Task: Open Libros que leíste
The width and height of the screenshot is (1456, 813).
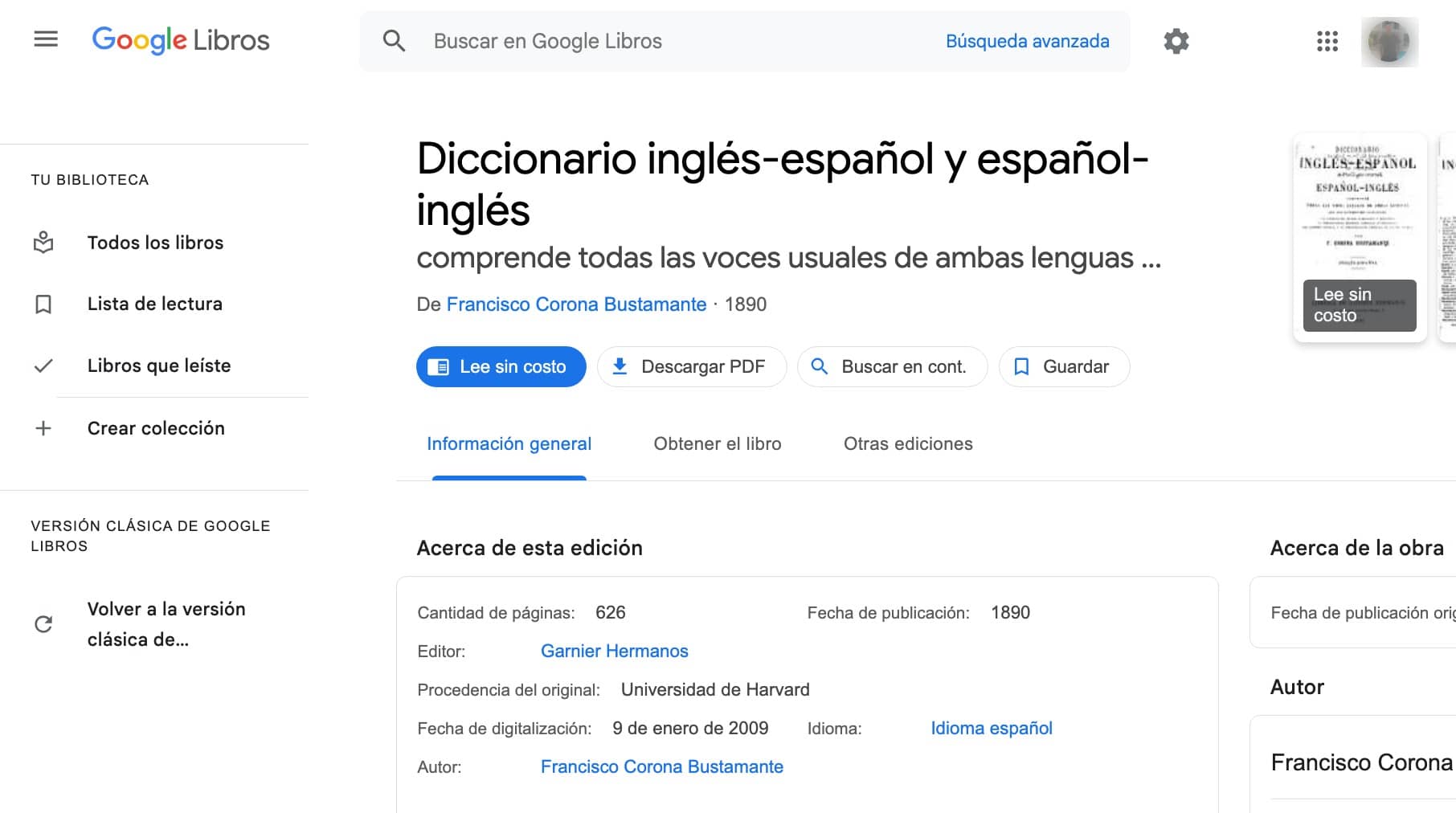Action: click(158, 366)
